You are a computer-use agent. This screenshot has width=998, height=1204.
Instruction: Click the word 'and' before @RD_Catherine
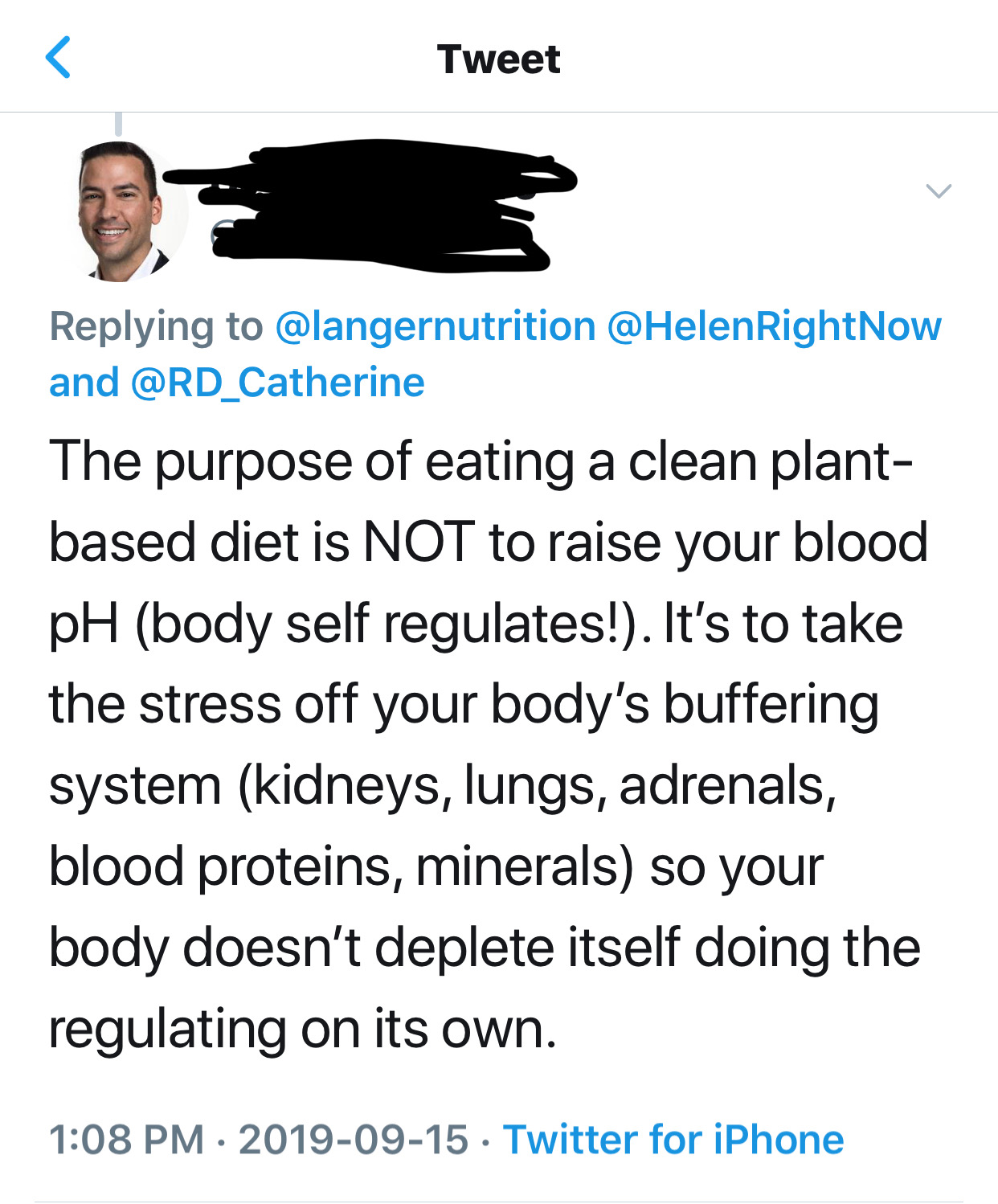tap(84, 383)
